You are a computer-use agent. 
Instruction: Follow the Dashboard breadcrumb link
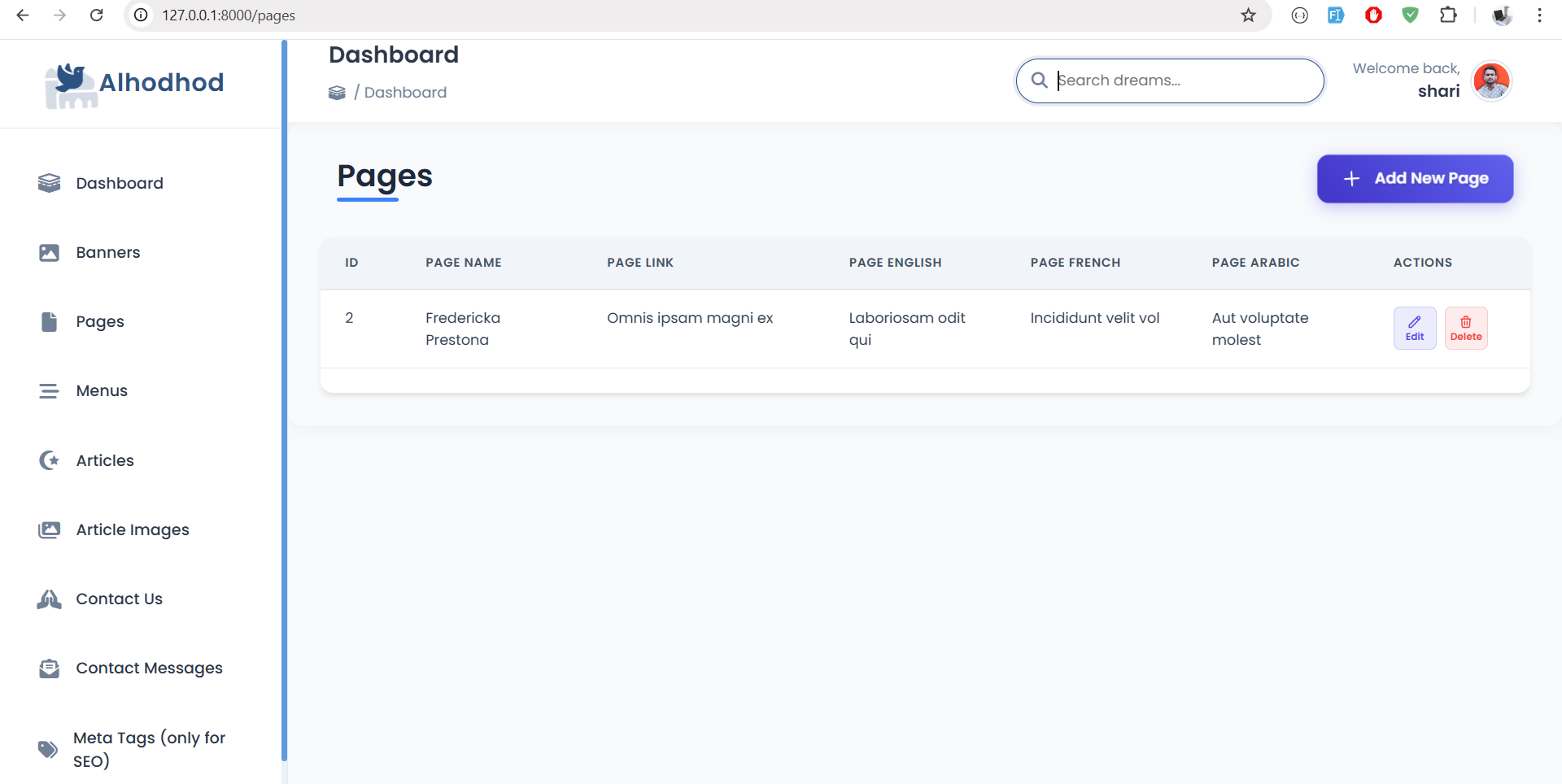(x=405, y=93)
